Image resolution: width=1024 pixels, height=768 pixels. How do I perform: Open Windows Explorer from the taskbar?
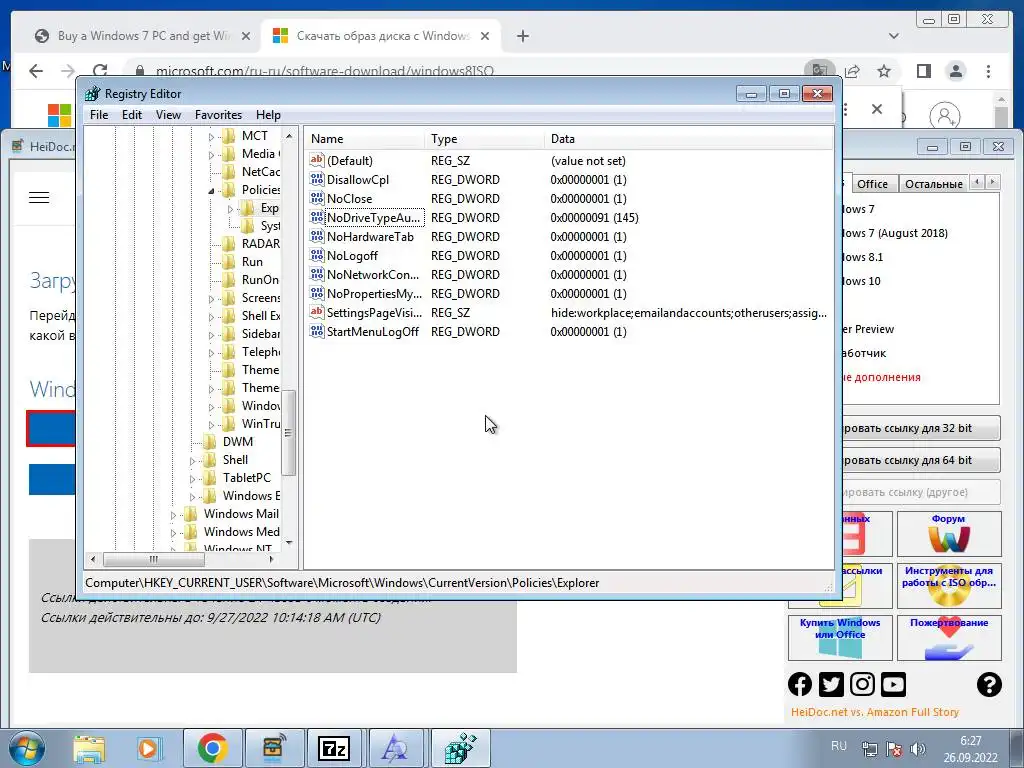click(x=89, y=748)
